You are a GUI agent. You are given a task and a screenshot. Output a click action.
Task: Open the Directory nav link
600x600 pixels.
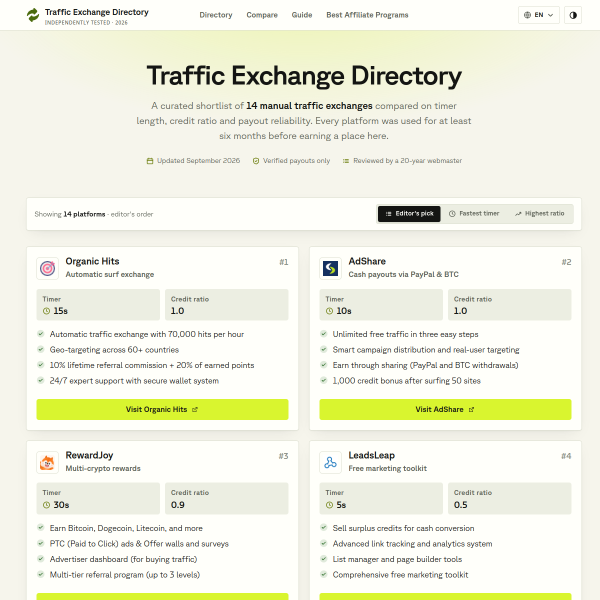tap(216, 15)
